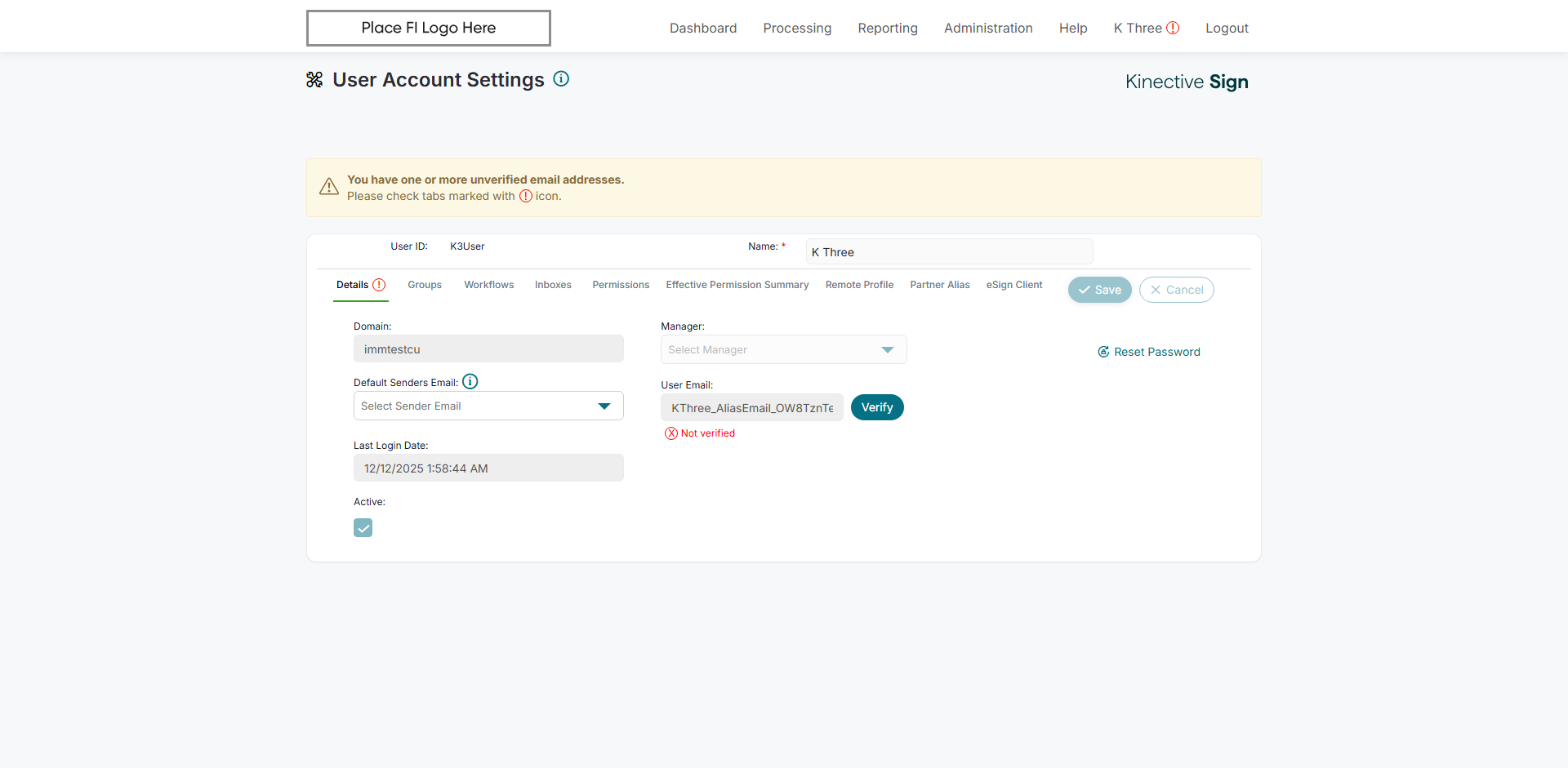Click the Cancel button
1568x768 pixels.
[x=1176, y=290]
